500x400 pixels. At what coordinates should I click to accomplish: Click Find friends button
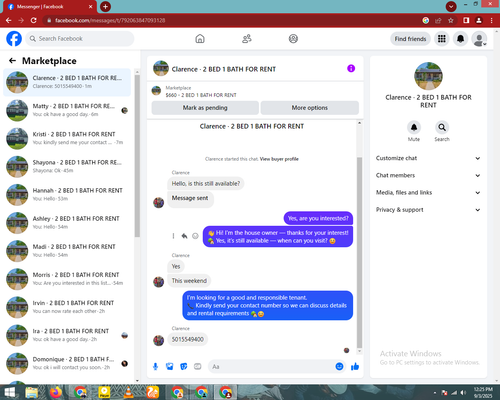pos(410,39)
